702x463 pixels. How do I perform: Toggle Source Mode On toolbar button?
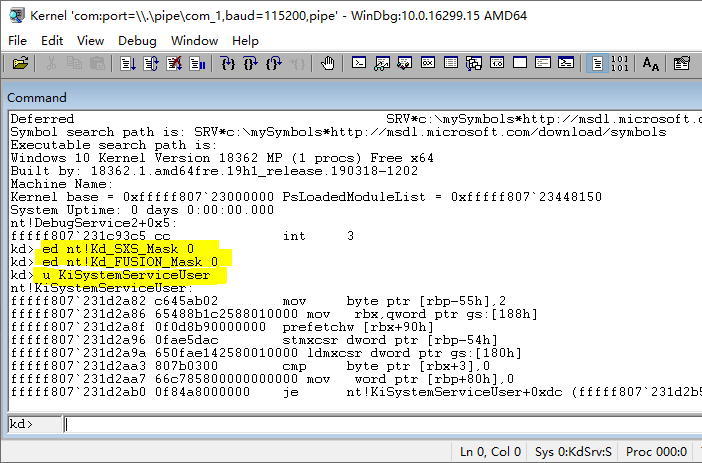[597, 64]
